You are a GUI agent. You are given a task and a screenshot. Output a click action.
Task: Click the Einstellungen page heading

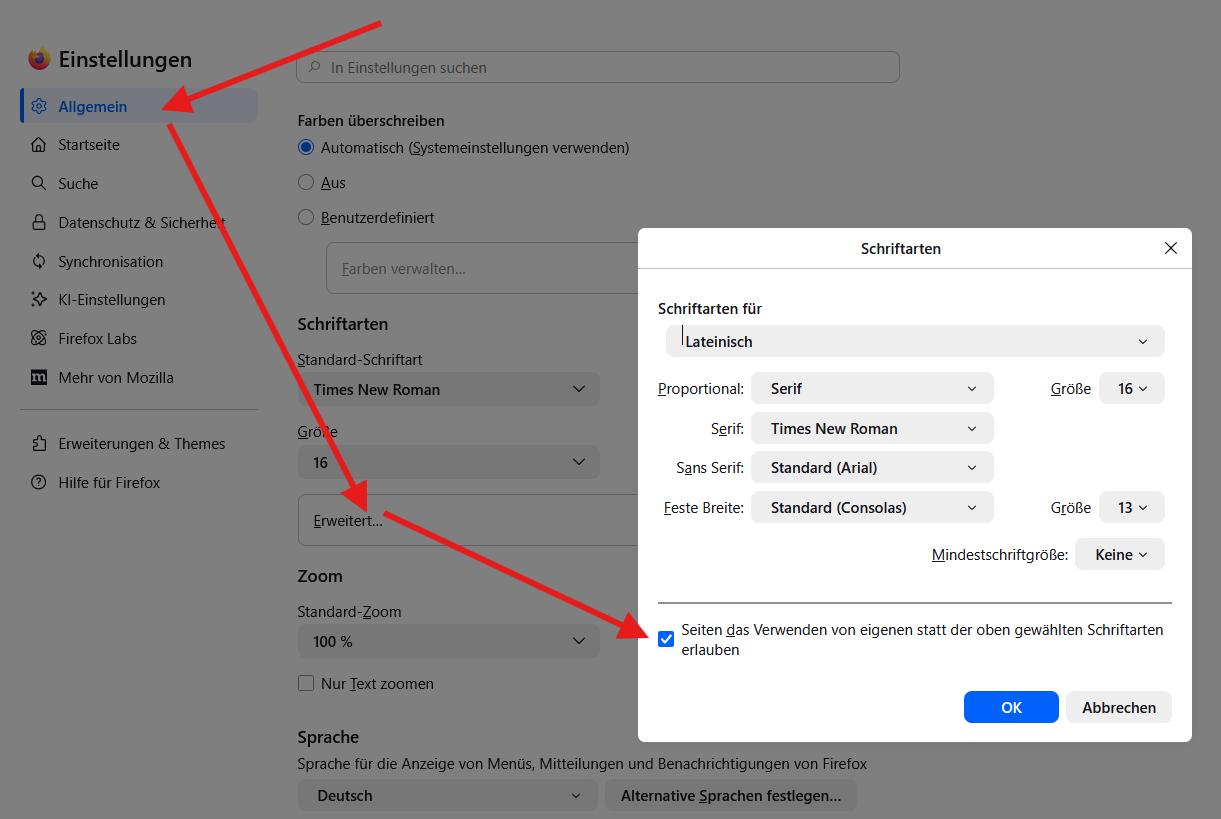pyautogui.click(x=125, y=59)
